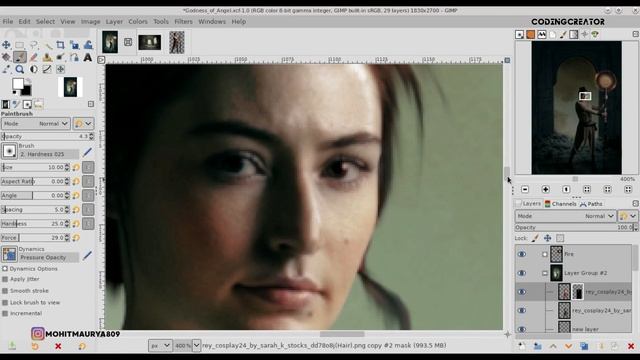Viewport: 640px width, 360px height.
Task: Click the Pressure Opacity dynamics name
Action: [49, 258]
